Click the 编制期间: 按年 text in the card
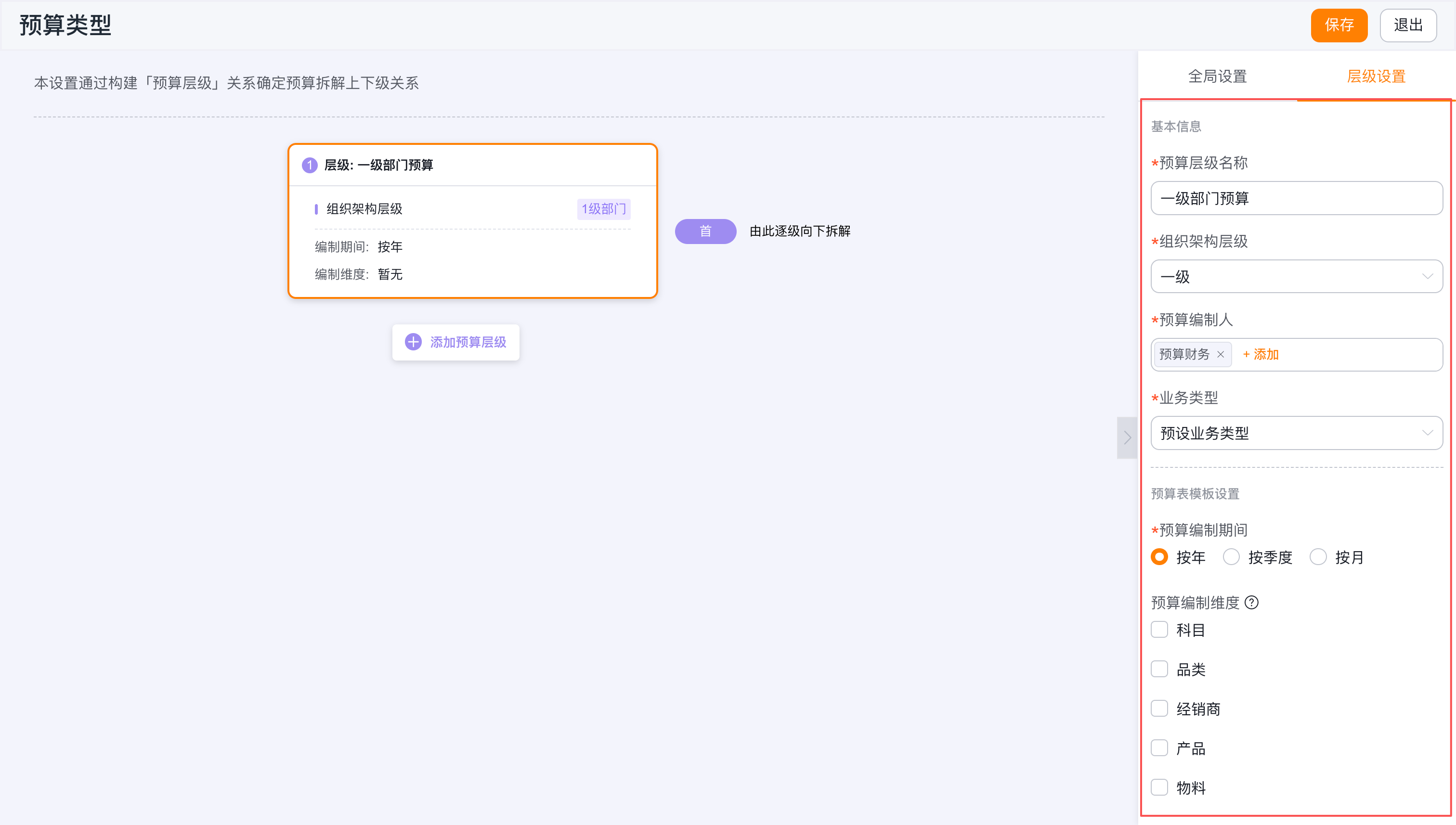This screenshot has height=825, width=1456. click(x=359, y=247)
